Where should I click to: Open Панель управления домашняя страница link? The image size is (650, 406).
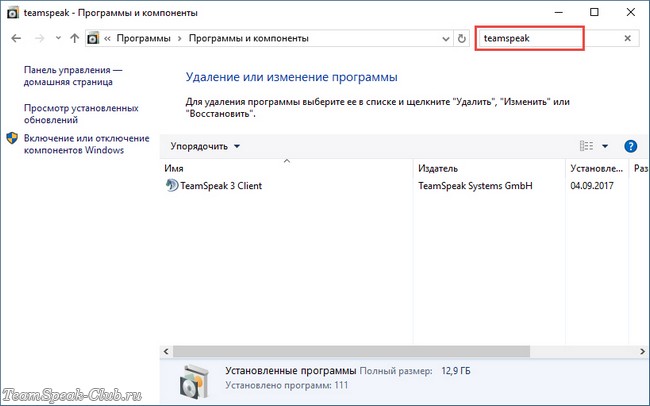[73, 76]
